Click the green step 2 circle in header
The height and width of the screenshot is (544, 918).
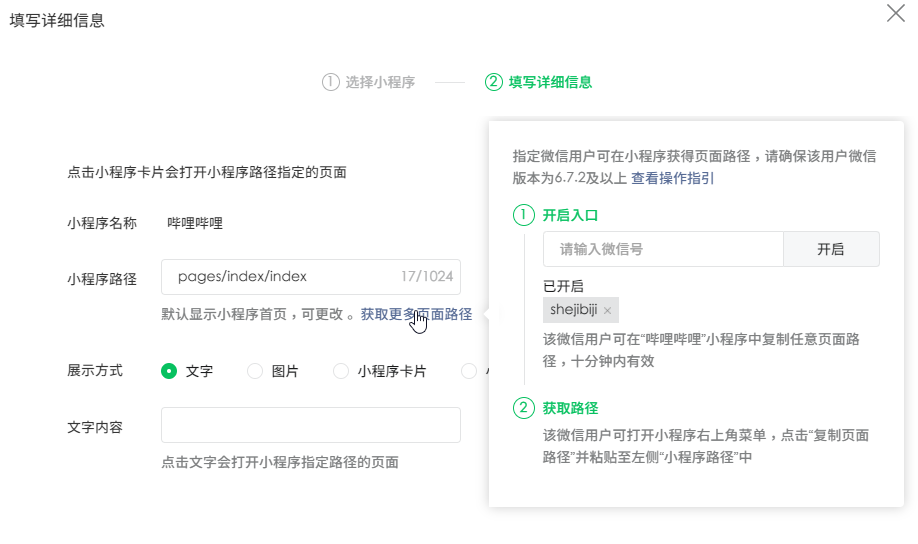click(x=493, y=82)
